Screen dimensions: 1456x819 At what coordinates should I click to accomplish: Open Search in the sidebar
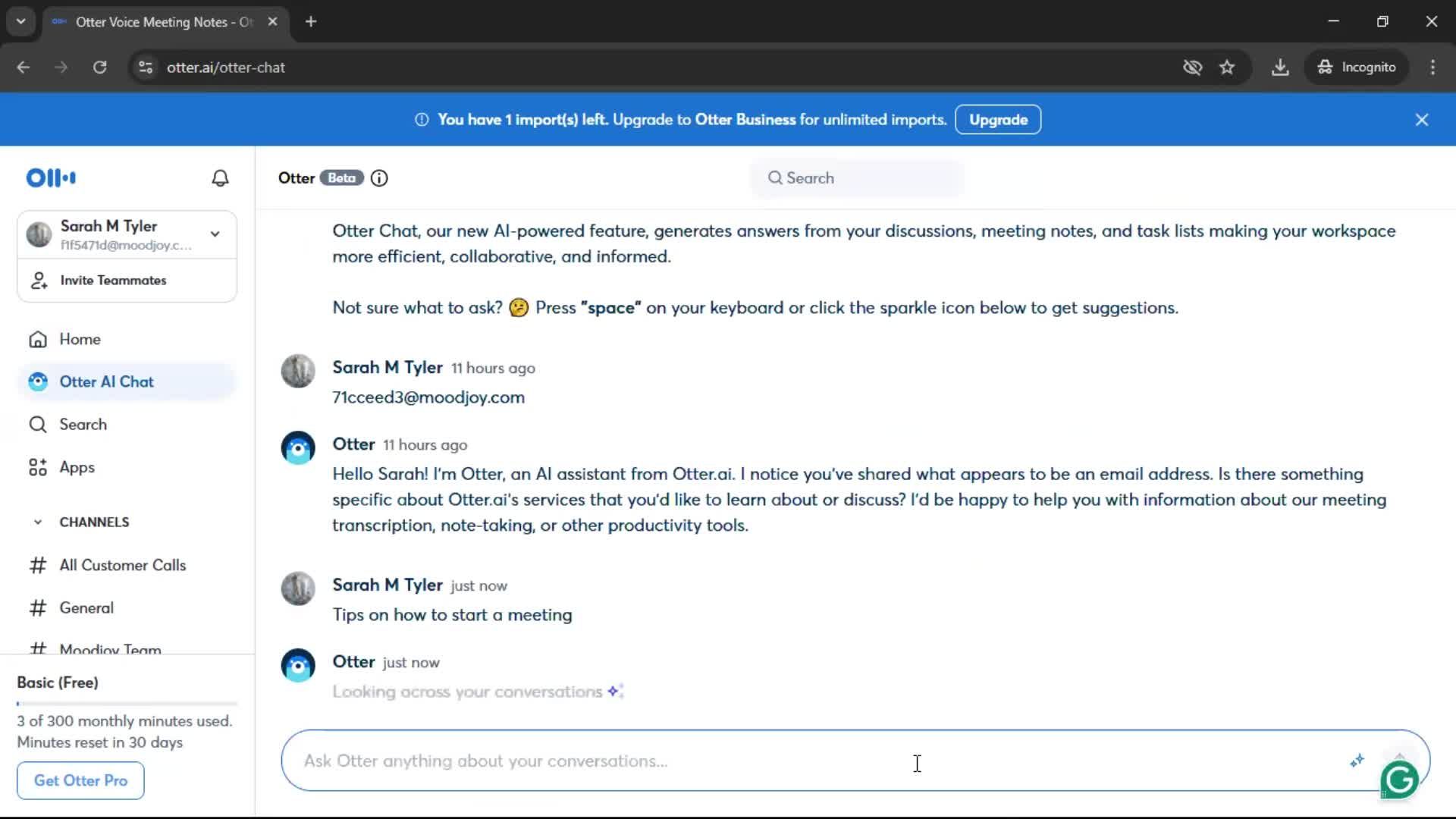[x=127, y=425]
